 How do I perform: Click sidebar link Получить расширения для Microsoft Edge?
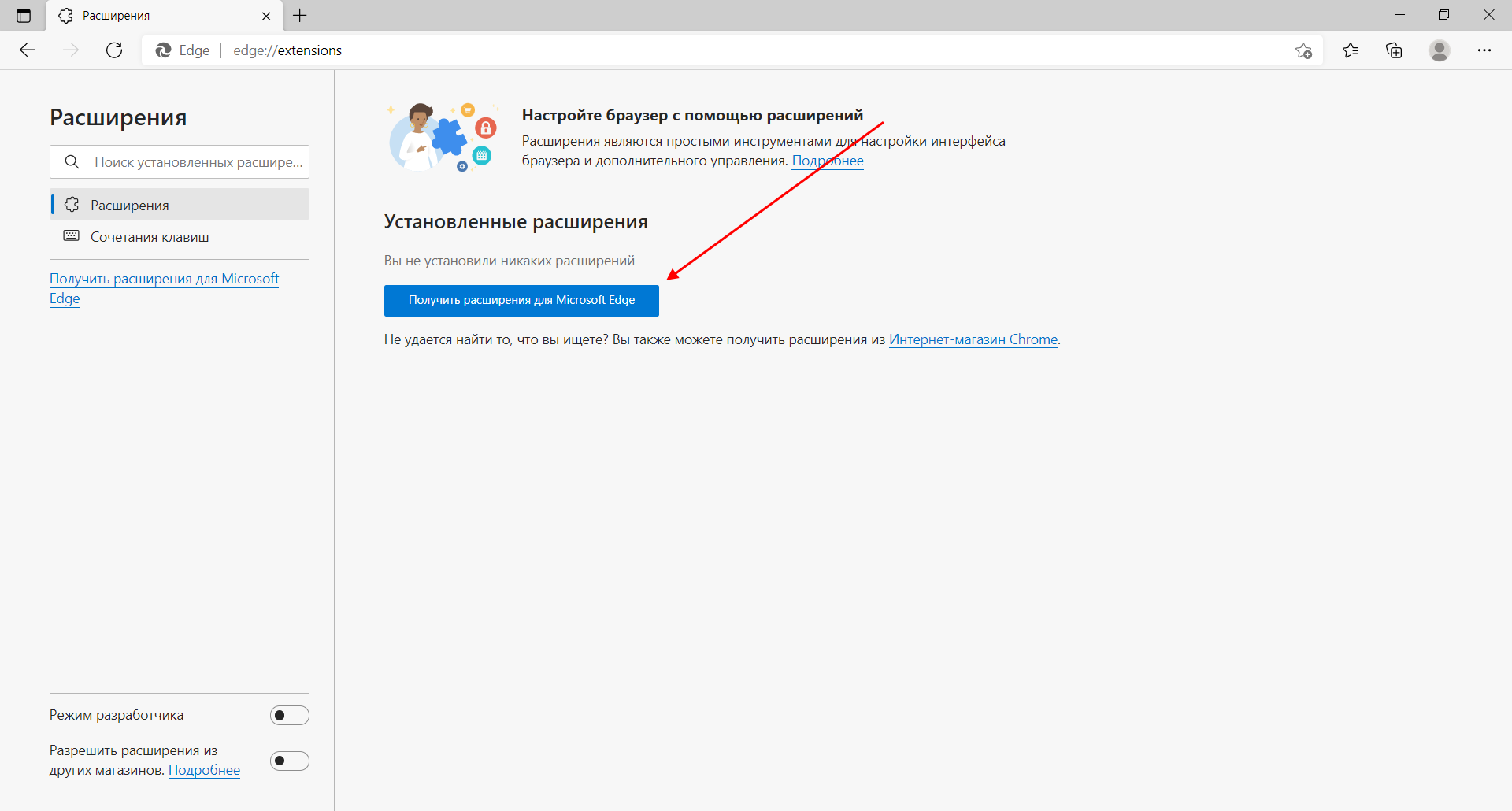coord(164,288)
